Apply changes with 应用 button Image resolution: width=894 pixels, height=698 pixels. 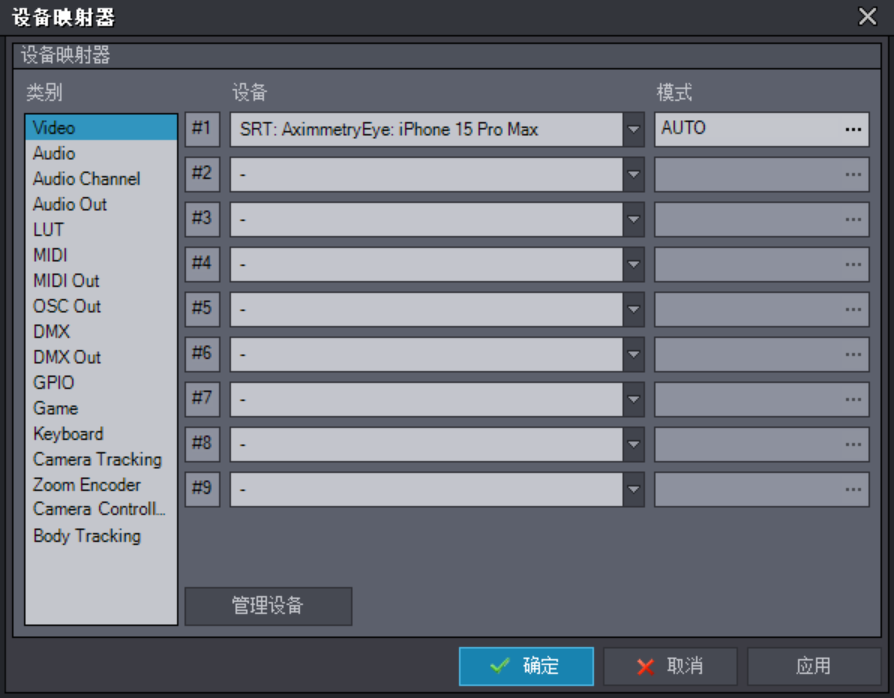(814, 666)
